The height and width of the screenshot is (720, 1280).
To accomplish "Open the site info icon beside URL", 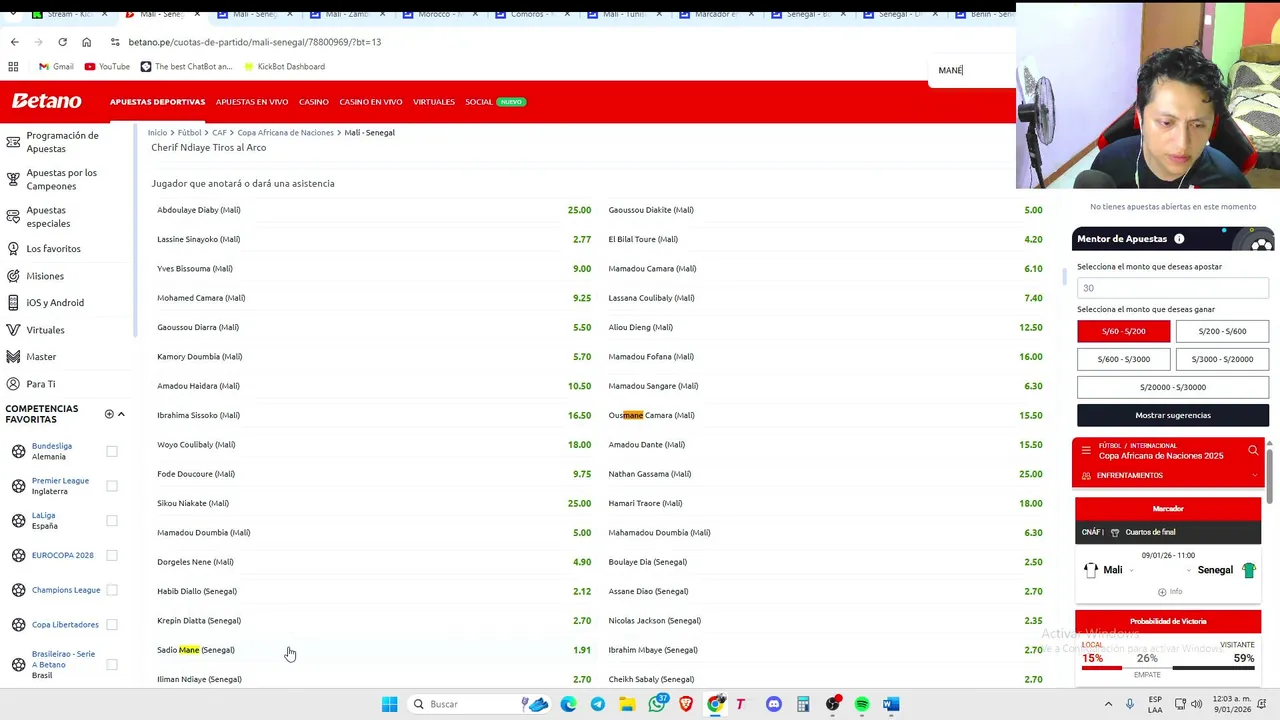I will coord(115,42).
